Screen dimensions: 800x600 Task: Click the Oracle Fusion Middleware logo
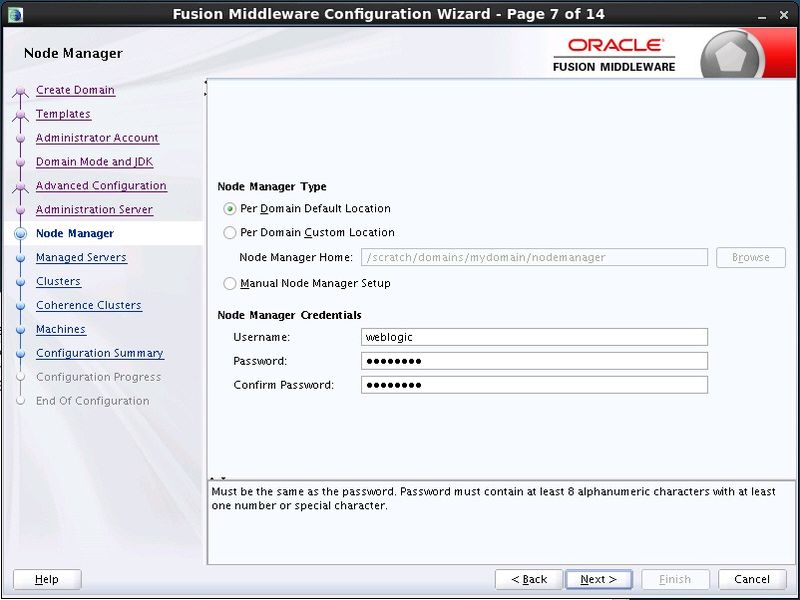[614, 55]
